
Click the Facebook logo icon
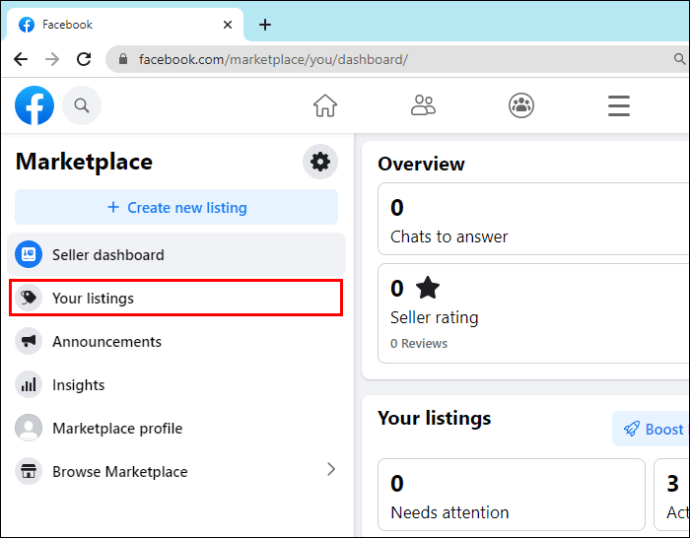click(34, 106)
